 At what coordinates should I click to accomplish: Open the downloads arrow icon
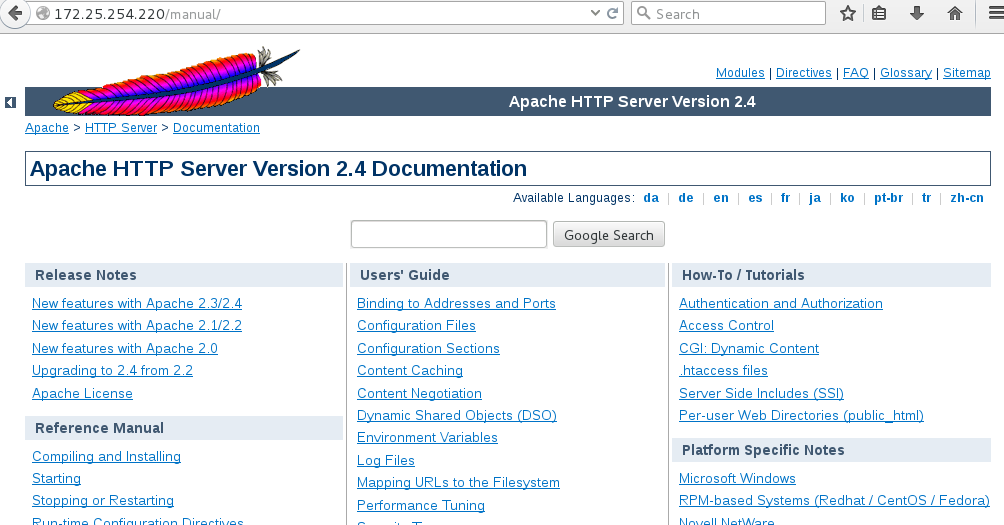[x=917, y=13]
